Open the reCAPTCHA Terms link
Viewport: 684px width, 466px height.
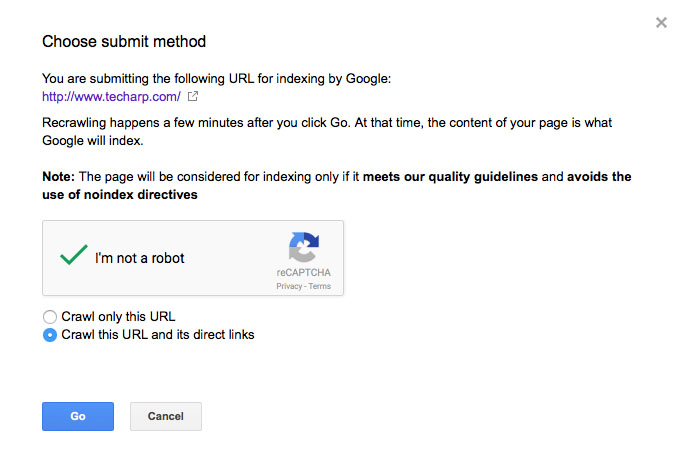[x=320, y=286]
